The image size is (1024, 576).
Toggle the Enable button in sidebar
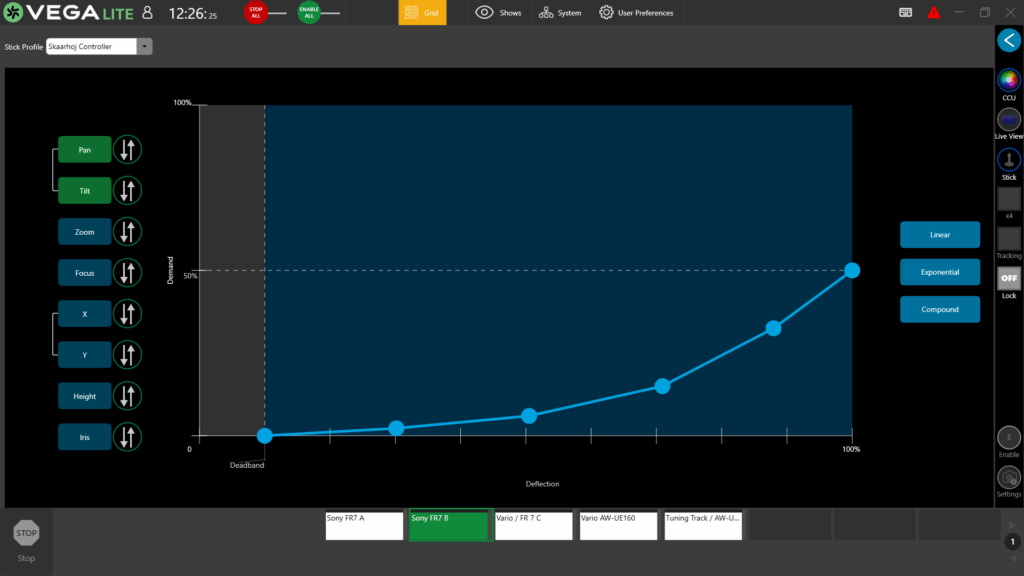coord(1009,438)
